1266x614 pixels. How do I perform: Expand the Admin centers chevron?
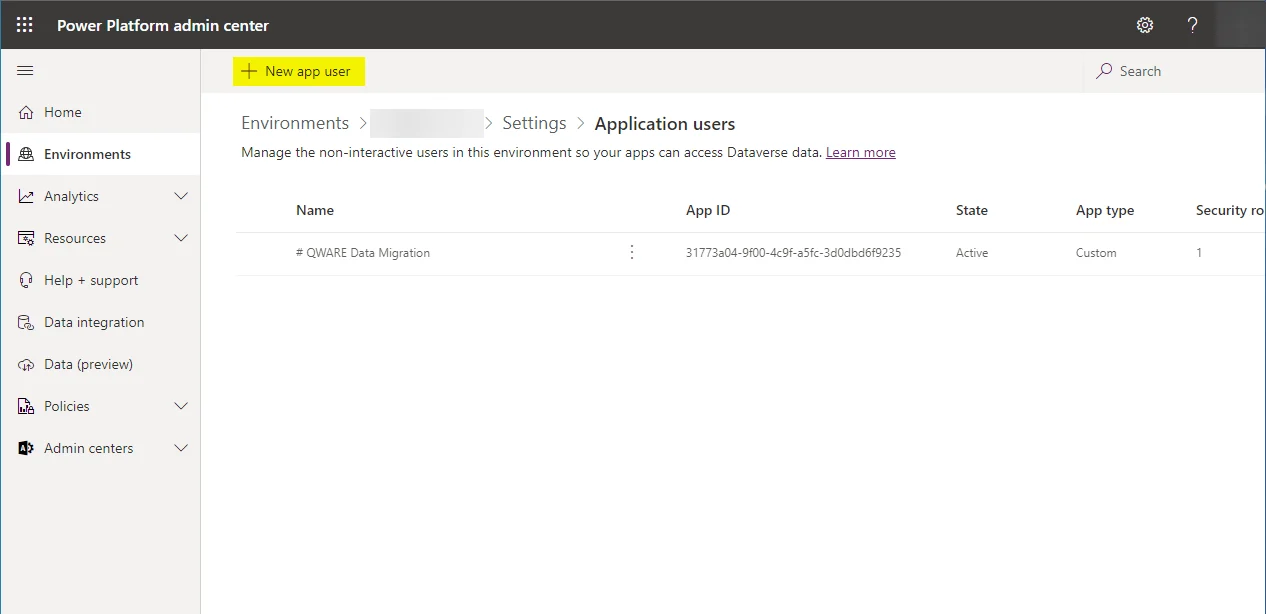181,448
